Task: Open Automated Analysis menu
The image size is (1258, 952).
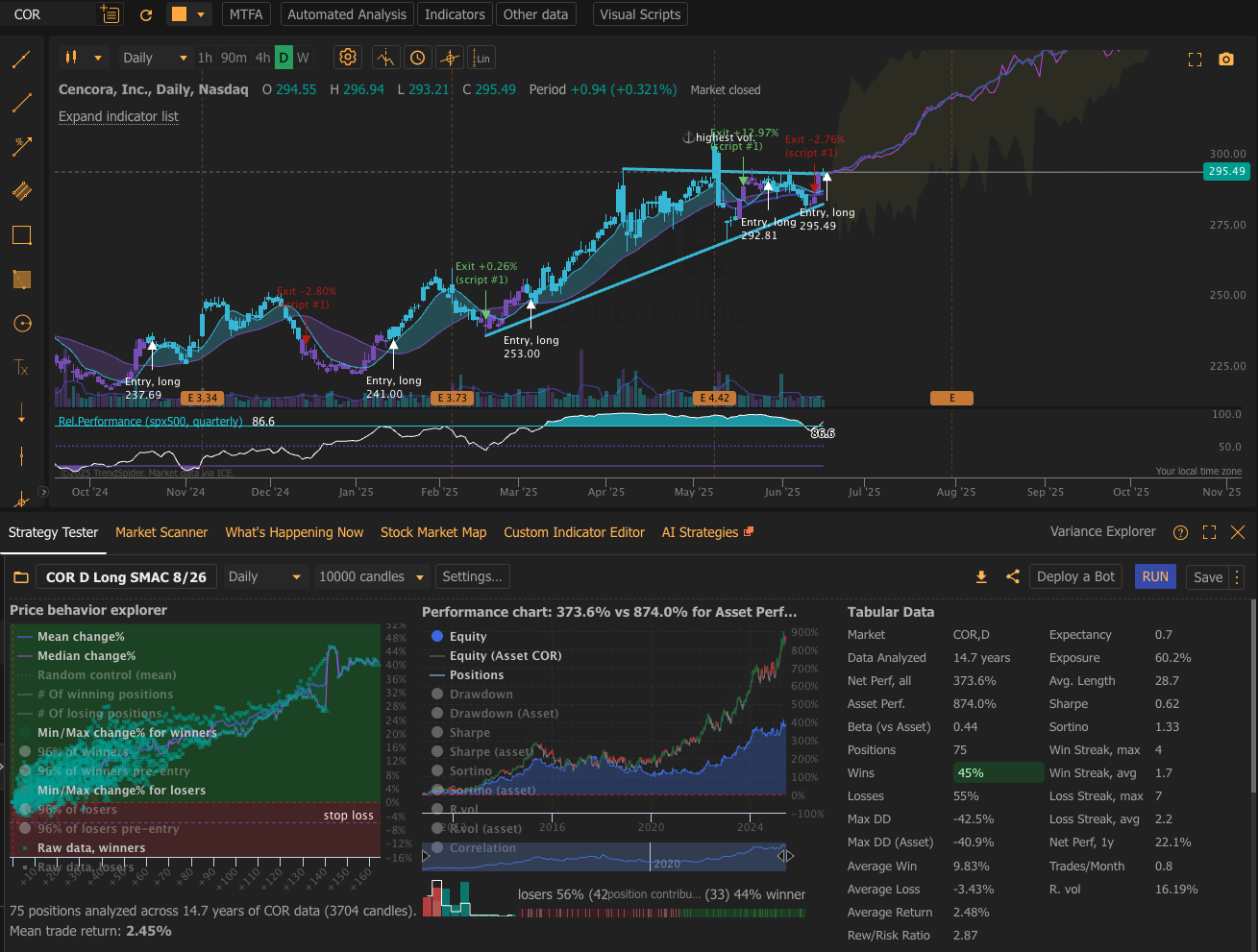Action: (x=347, y=14)
